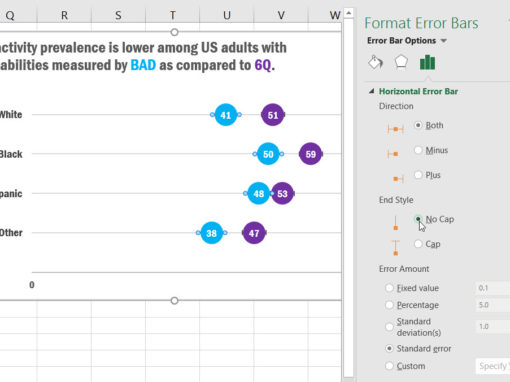Click the Both direction error bar icon
The width and height of the screenshot is (510, 382).
[395, 129]
